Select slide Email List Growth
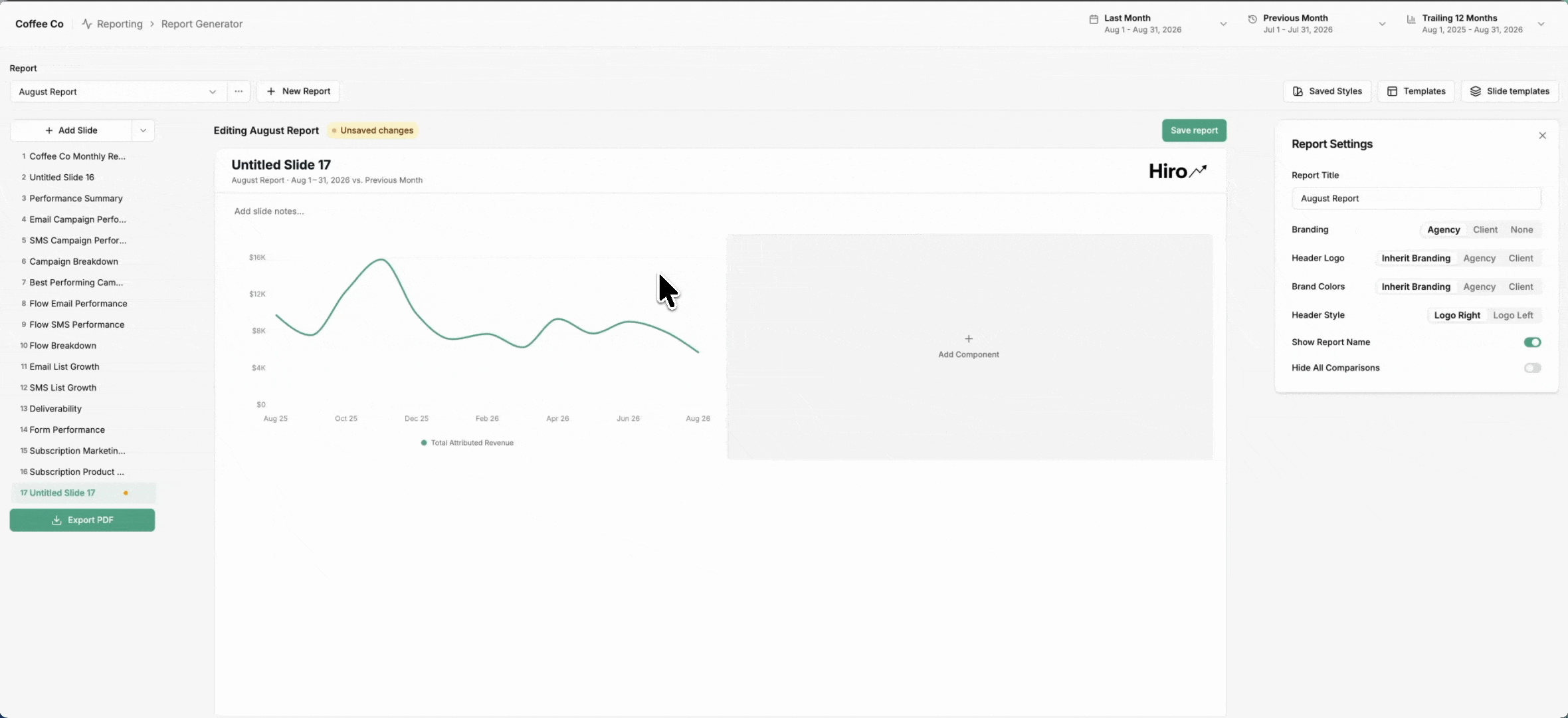The width and height of the screenshot is (1568, 718). point(83,366)
